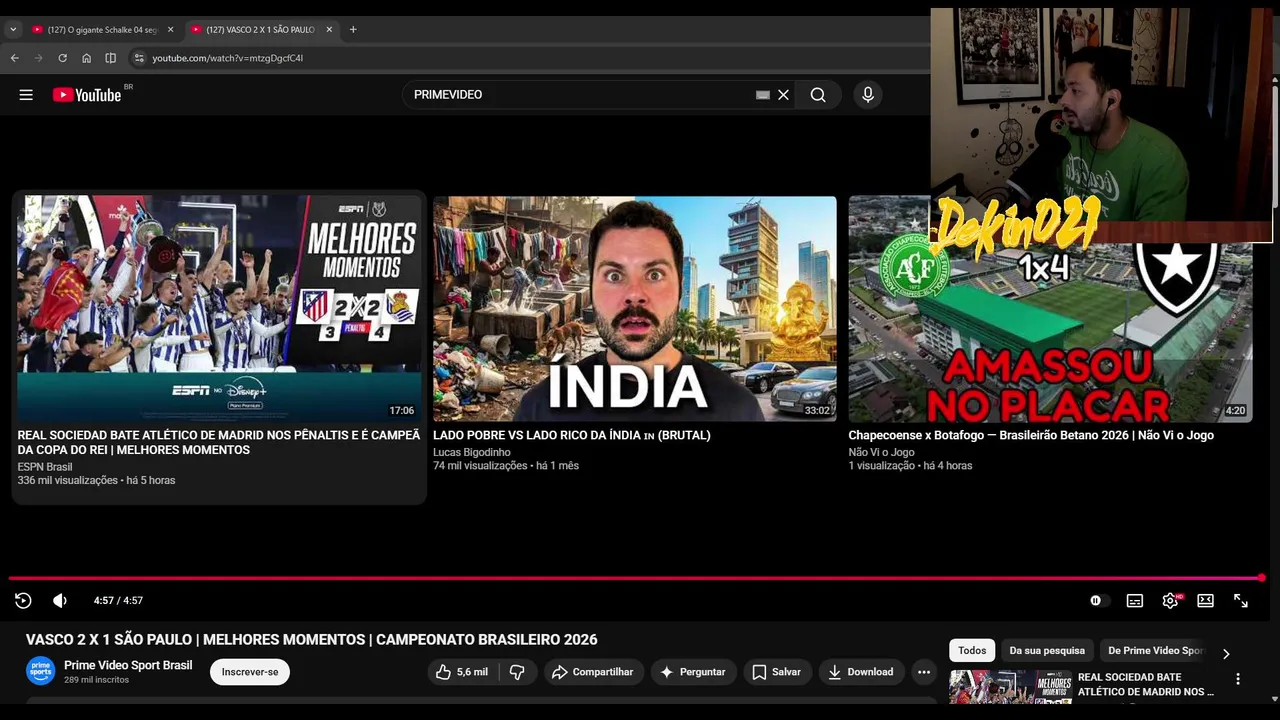Open the LADO POBRE VS LADO RICO title

point(572,436)
